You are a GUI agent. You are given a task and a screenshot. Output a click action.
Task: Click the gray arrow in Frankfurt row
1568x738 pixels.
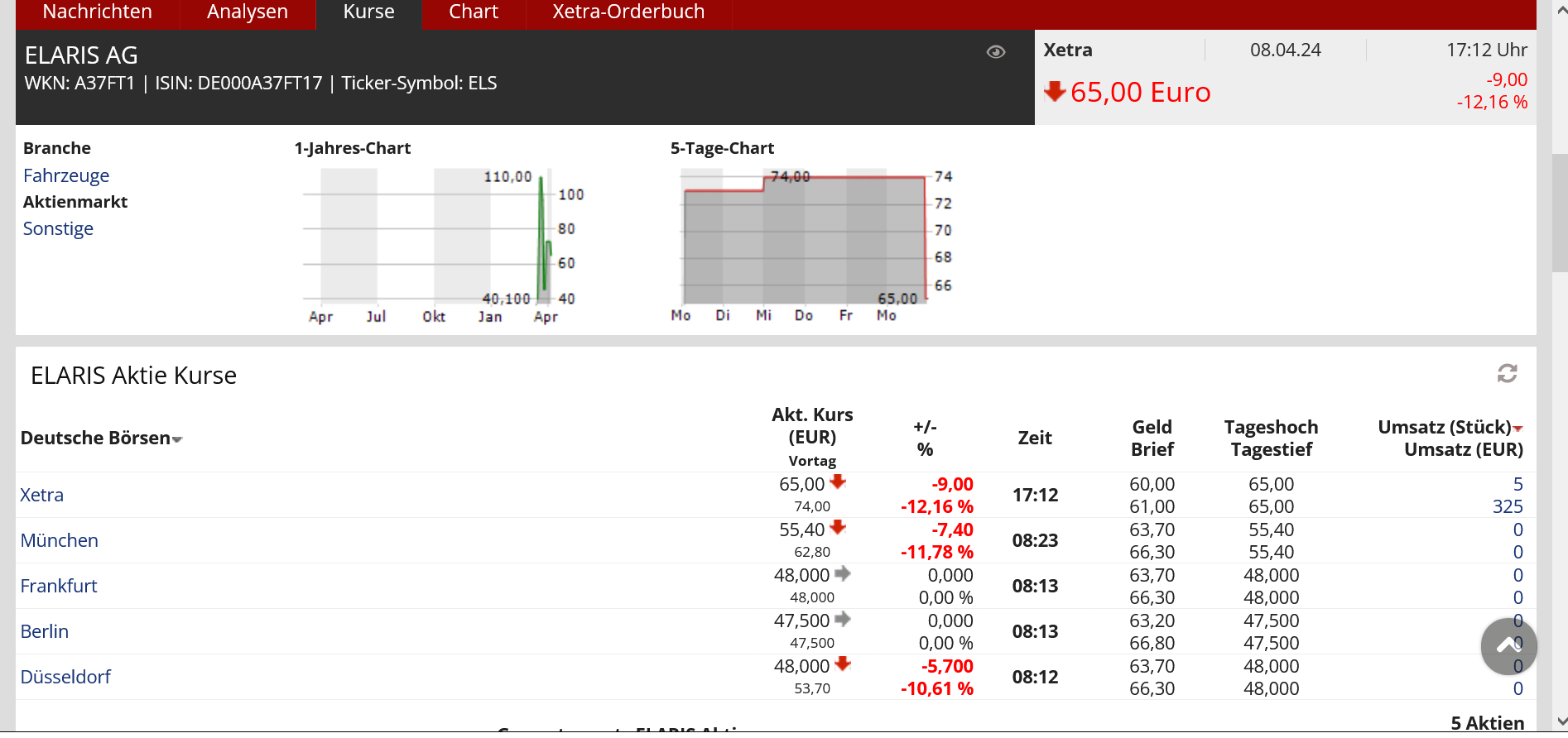click(x=843, y=573)
